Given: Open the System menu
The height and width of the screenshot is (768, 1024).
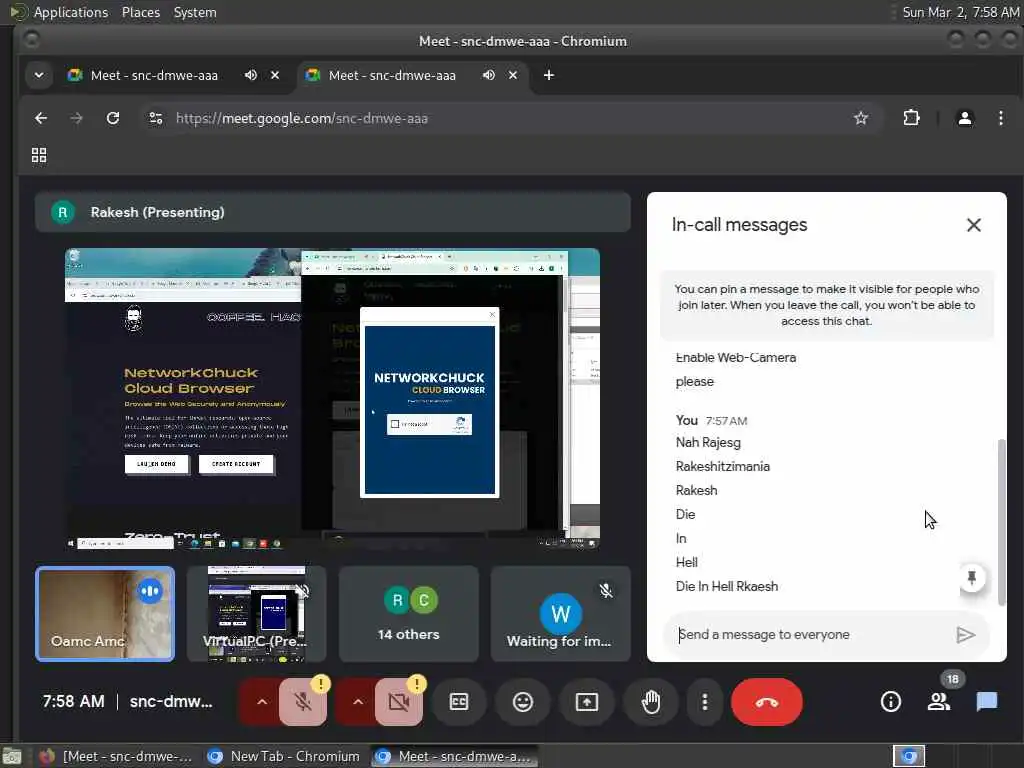Looking at the screenshot, I should [x=195, y=12].
